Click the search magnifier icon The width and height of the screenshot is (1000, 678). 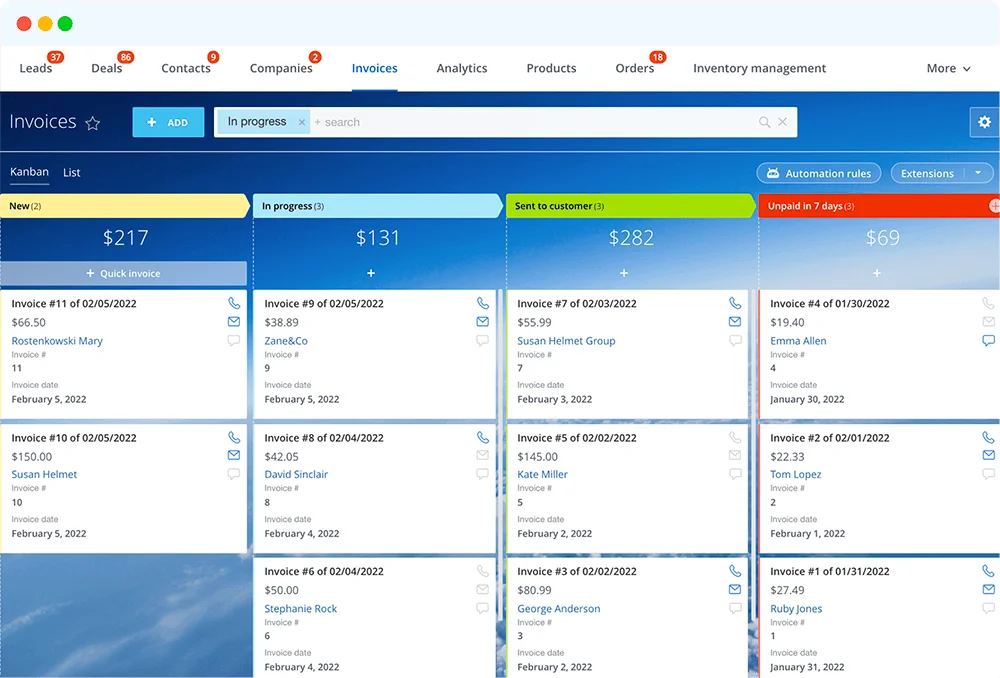coord(764,122)
